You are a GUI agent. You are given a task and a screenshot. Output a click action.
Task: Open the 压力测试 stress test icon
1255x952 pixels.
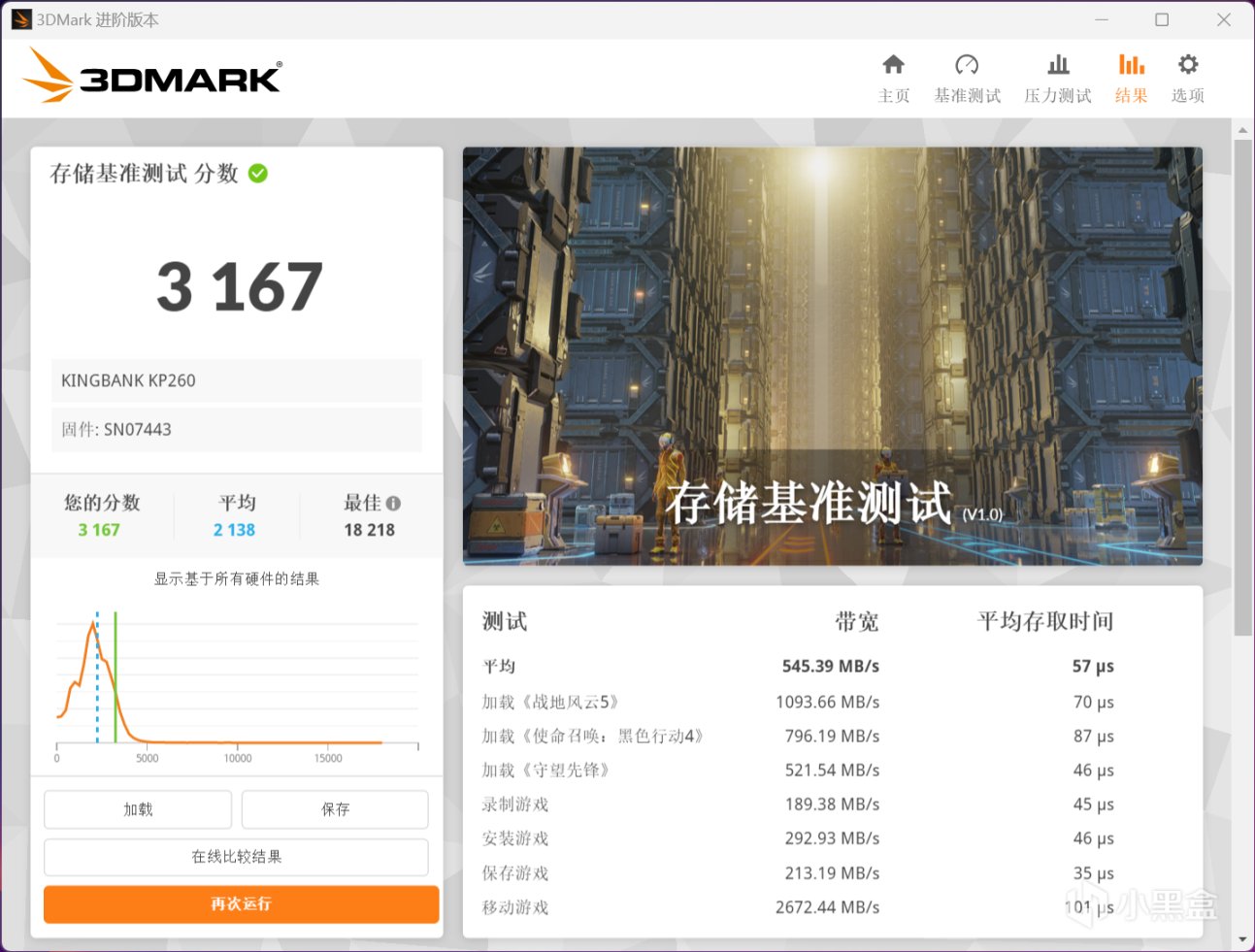pos(1058,65)
